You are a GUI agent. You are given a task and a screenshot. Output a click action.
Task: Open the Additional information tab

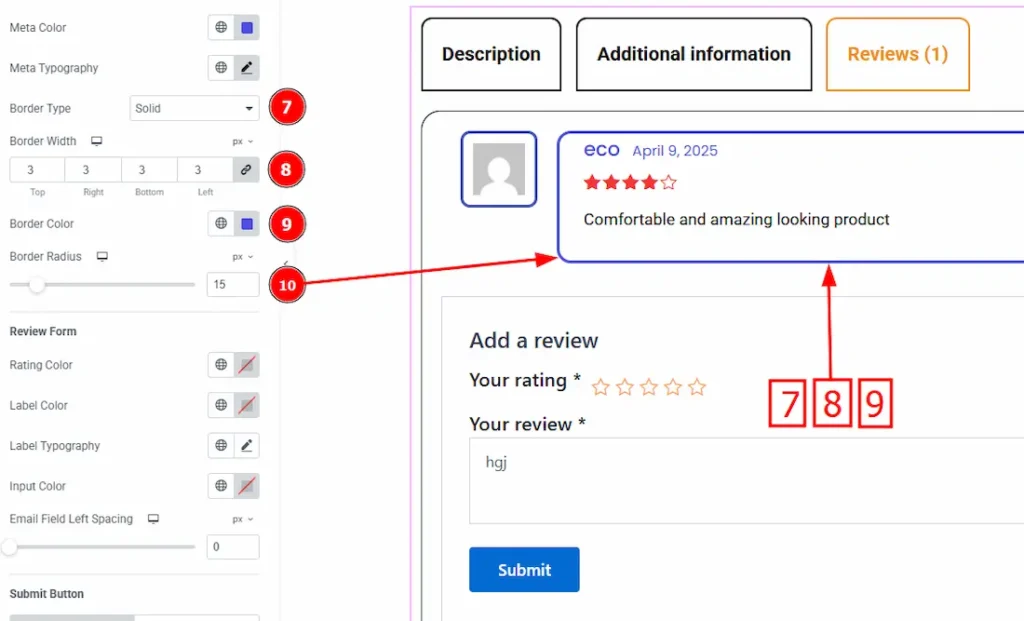694,55
